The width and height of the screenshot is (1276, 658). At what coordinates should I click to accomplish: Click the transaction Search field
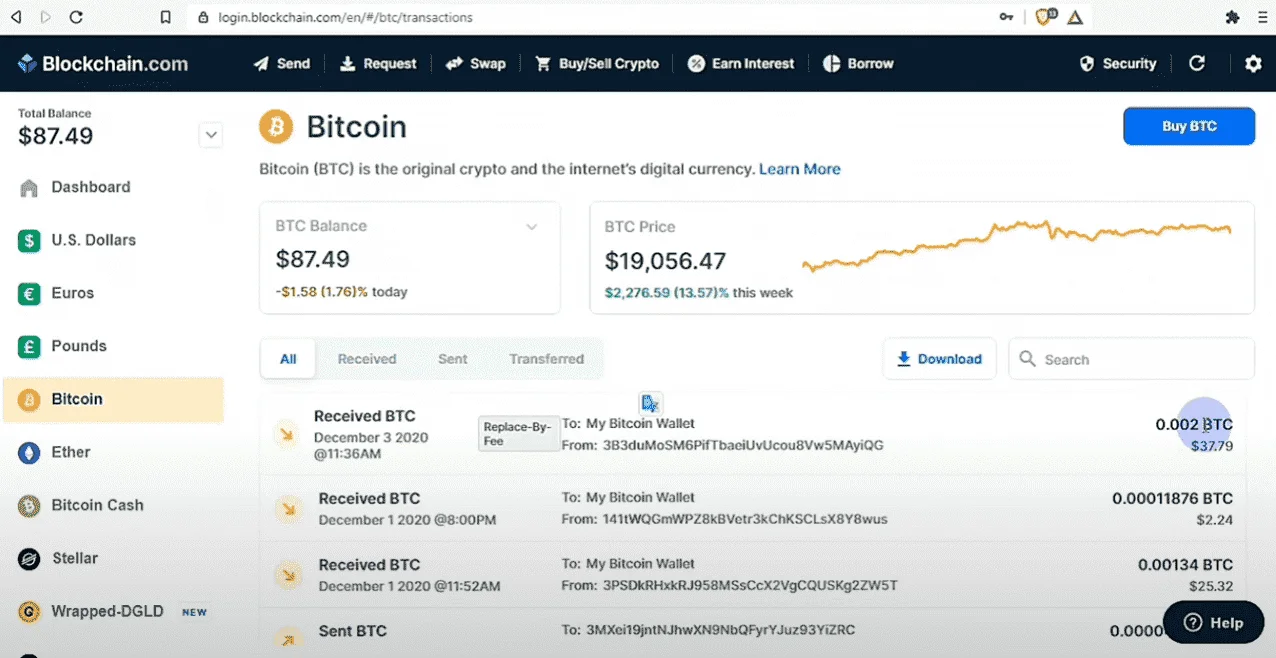1131,359
